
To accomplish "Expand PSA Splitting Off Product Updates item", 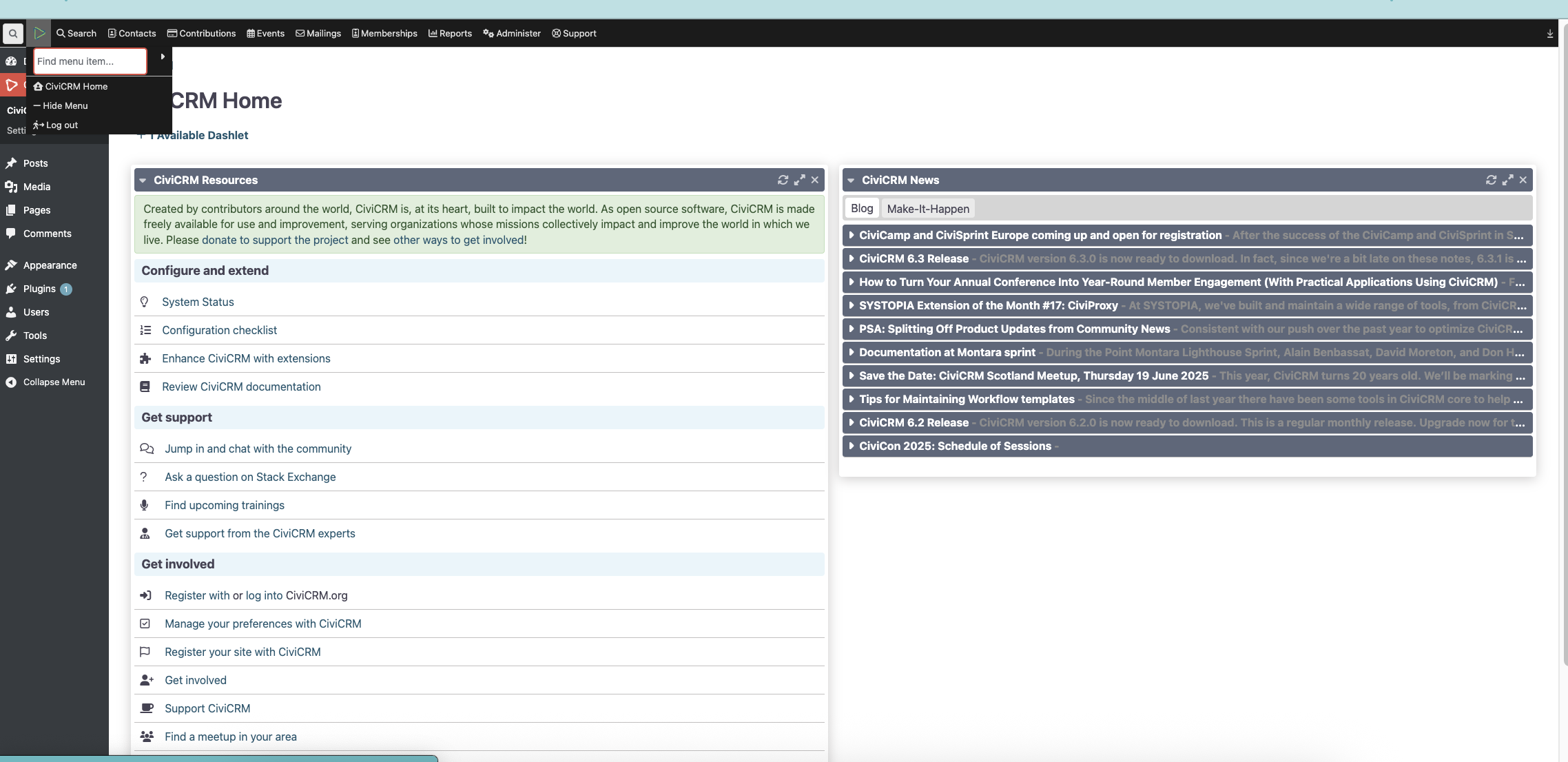I will [x=1188, y=329].
